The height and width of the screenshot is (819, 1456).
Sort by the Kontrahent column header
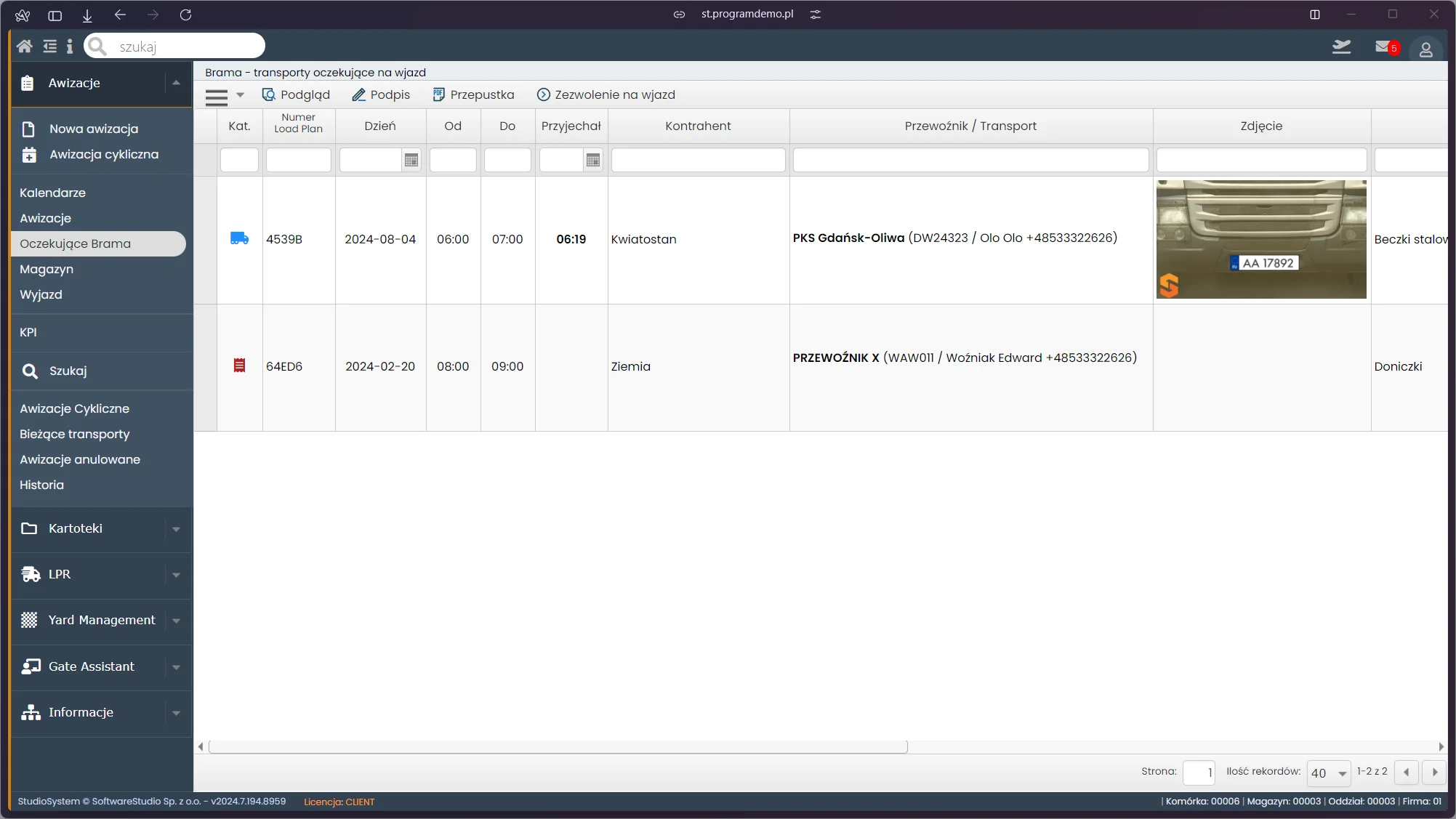pyautogui.click(x=698, y=126)
